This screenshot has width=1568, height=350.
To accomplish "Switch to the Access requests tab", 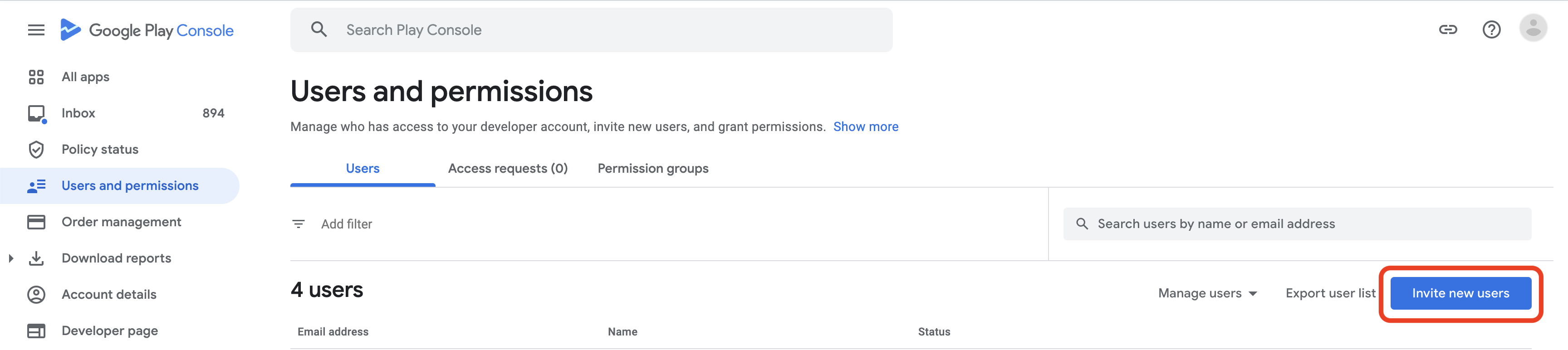I will [x=508, y=169].
